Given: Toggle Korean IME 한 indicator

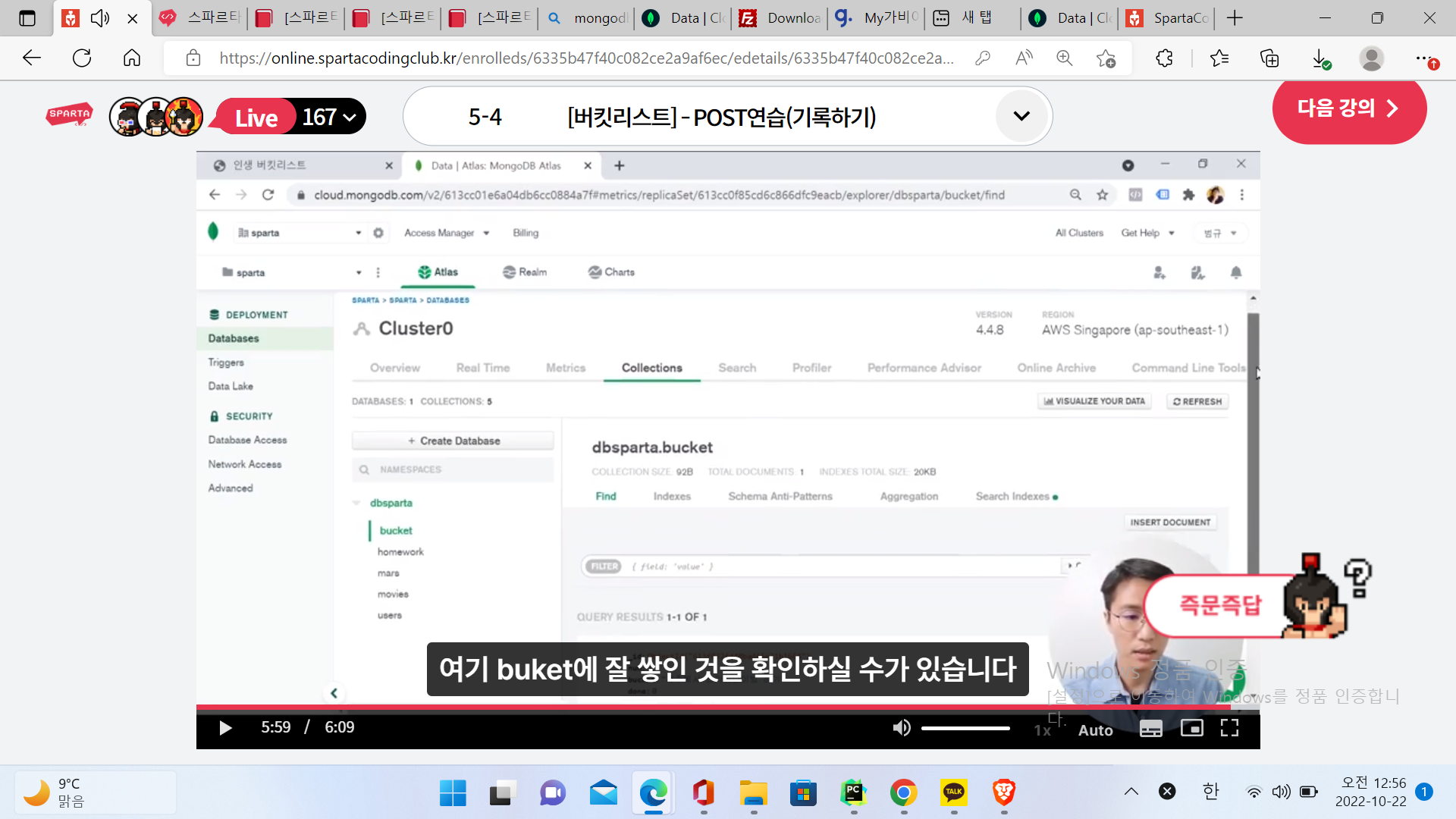Looking at the screenshot, I should coord(1210,792).
